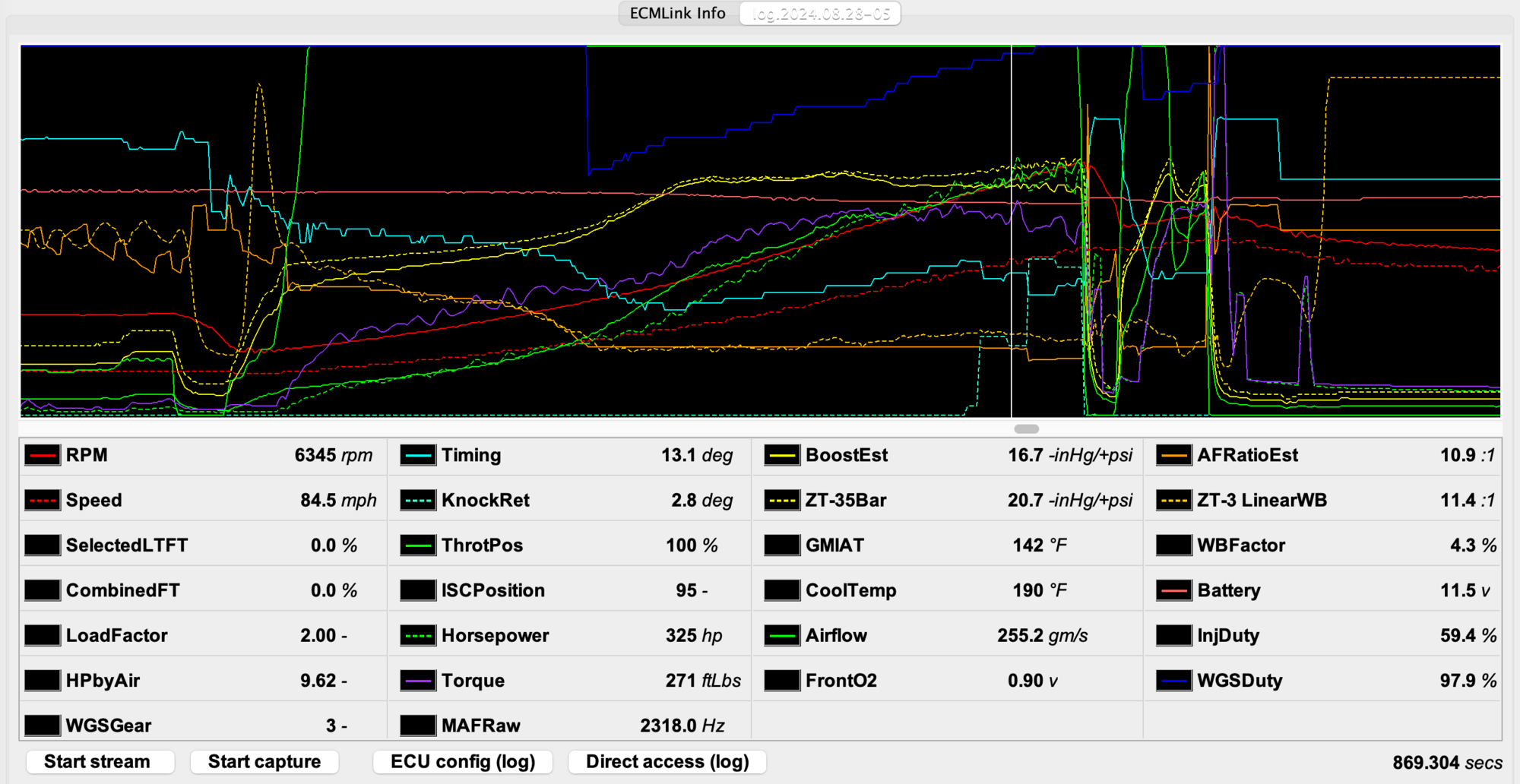The image size is (1520, 784).
Task: Select the KnockRet label
Action: [486, 500]
